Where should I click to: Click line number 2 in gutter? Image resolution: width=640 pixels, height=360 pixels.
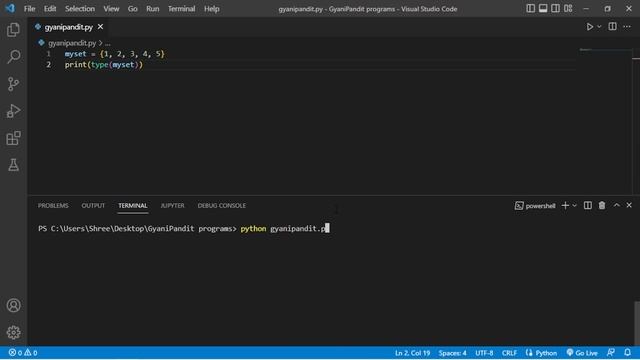49,64
